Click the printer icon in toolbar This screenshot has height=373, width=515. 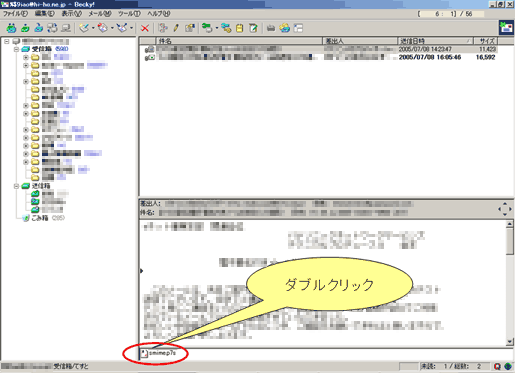[271, 28]
